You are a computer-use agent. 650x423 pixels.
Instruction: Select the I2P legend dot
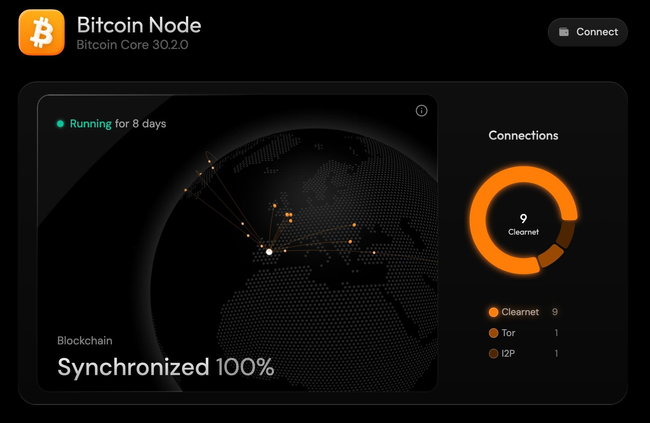[x=493, y=354]
